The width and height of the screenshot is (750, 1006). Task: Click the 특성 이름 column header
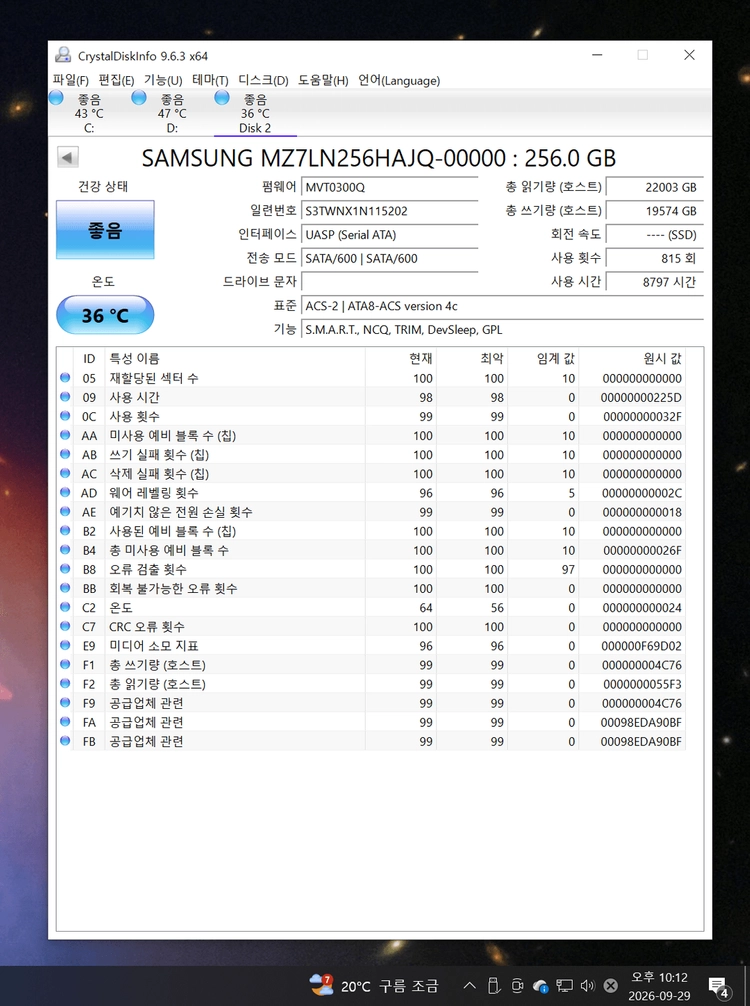point(235,359)
